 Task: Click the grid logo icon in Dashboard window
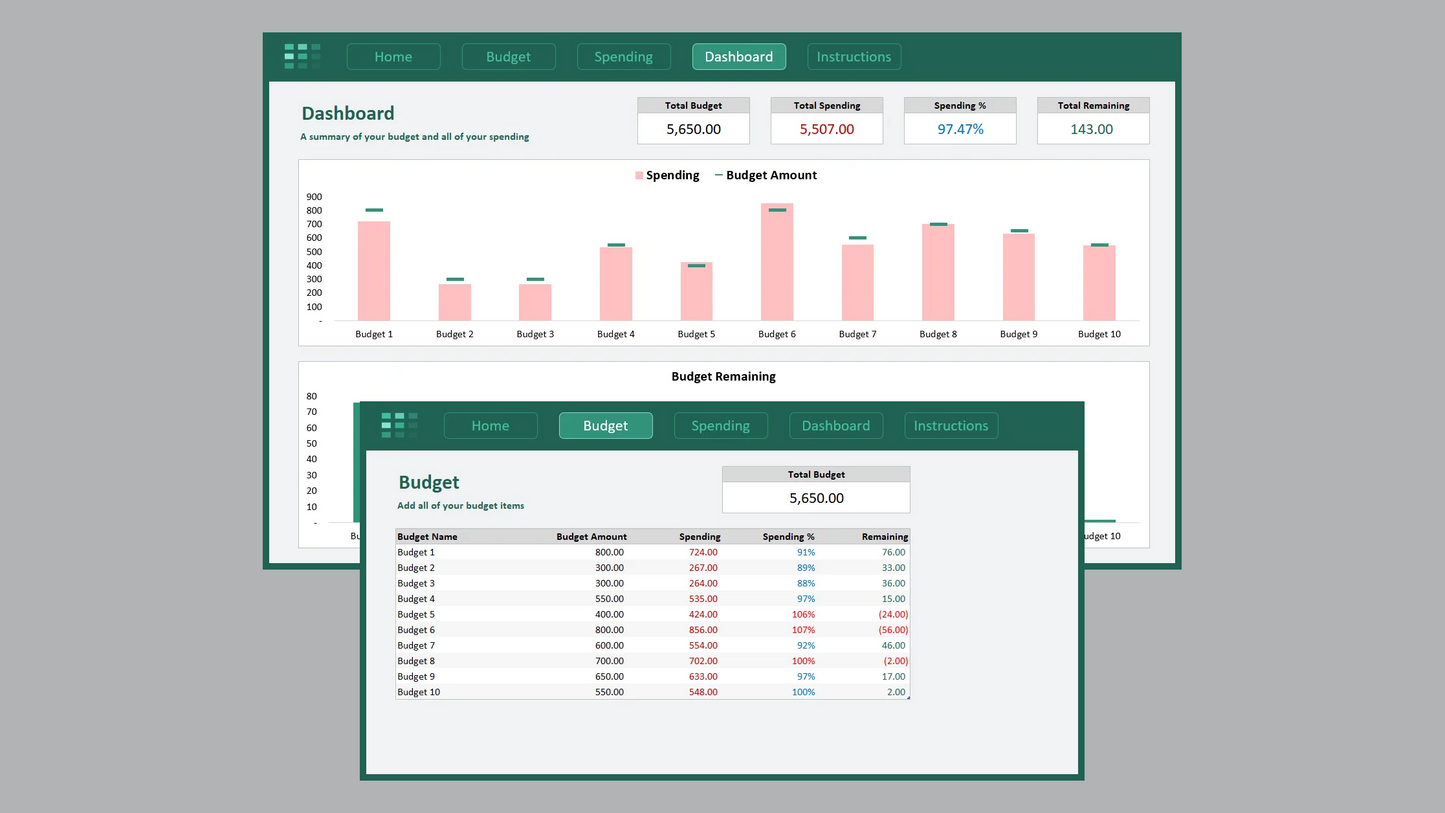coord(302,56)
